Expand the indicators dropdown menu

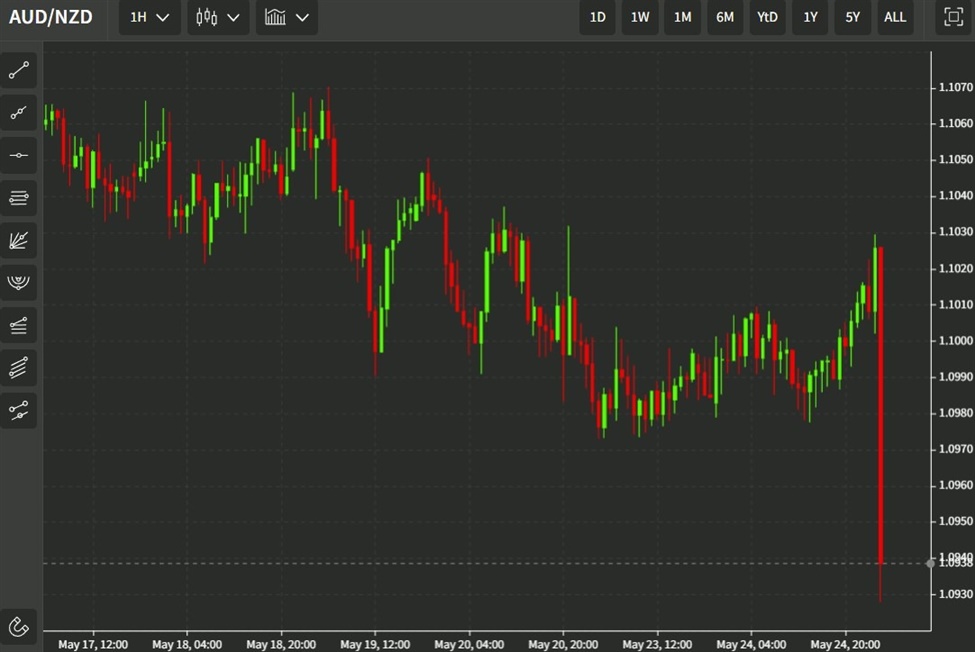286,17
